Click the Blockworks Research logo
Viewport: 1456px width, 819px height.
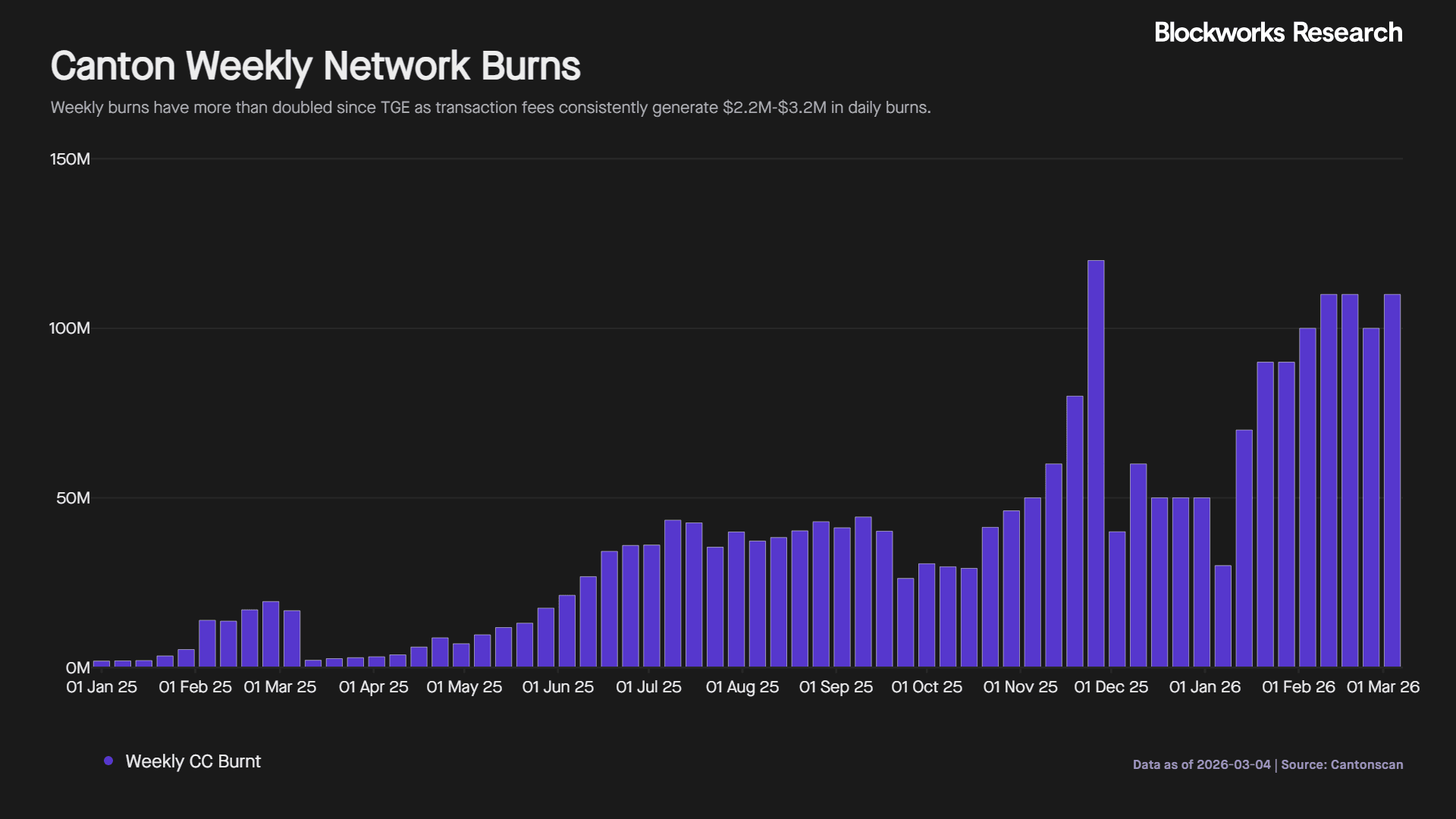[1278, 33]
